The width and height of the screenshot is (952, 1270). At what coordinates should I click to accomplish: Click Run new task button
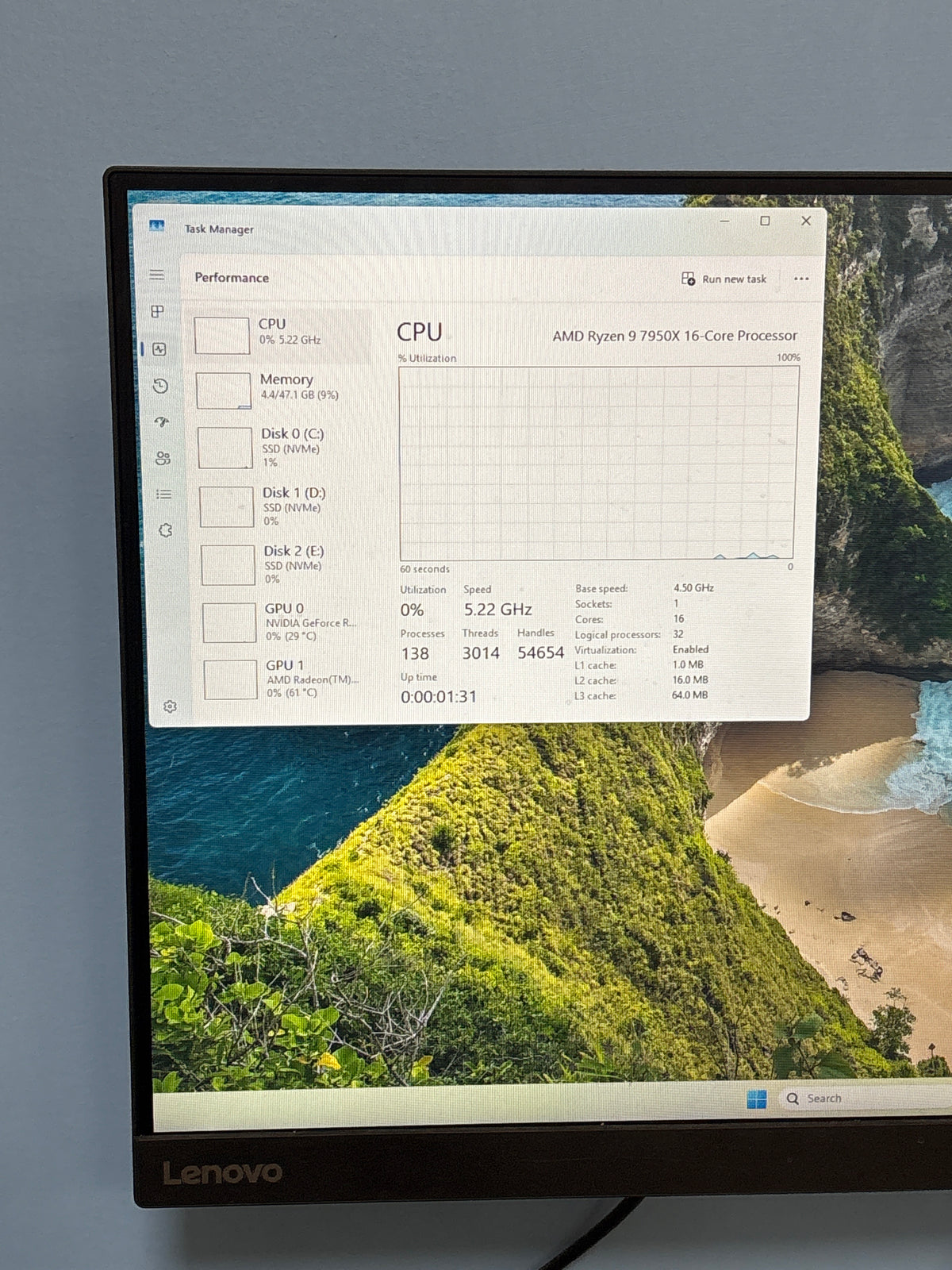click(x=724, y=279)
